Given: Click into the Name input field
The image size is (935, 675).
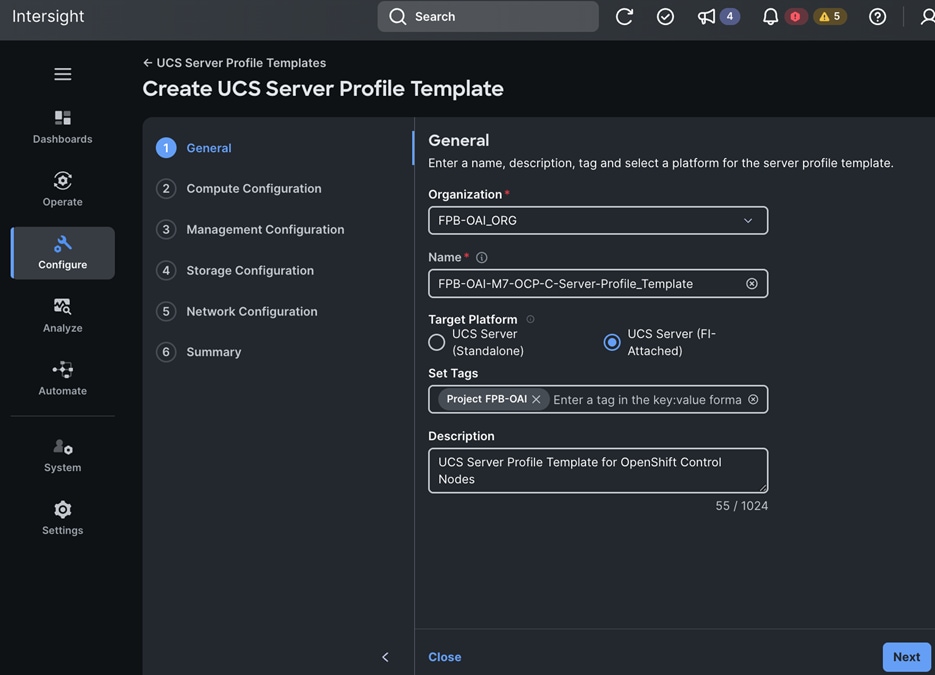Looking at the screenshot, I should tap(597, 284).
